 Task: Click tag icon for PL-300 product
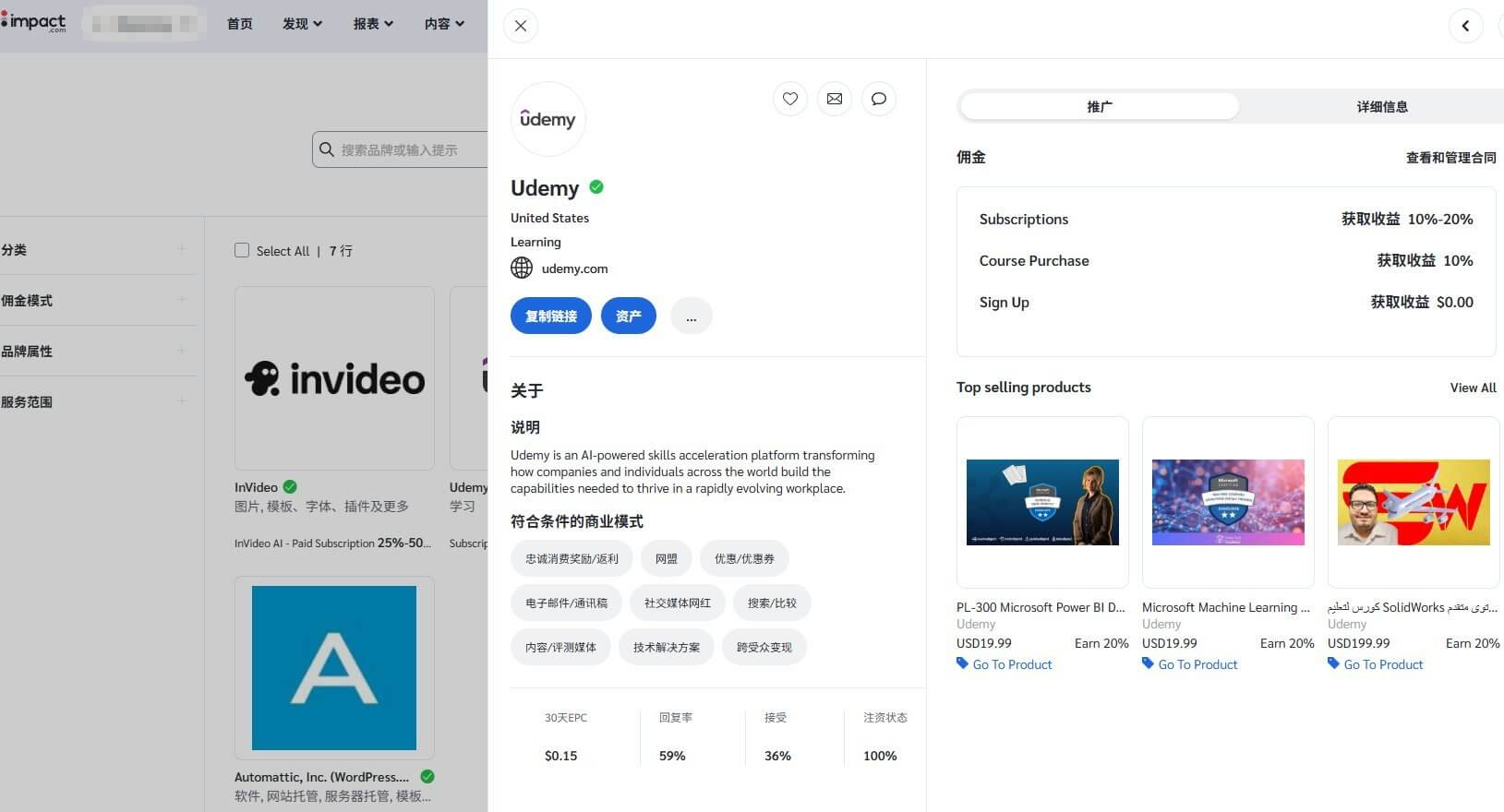962,663
